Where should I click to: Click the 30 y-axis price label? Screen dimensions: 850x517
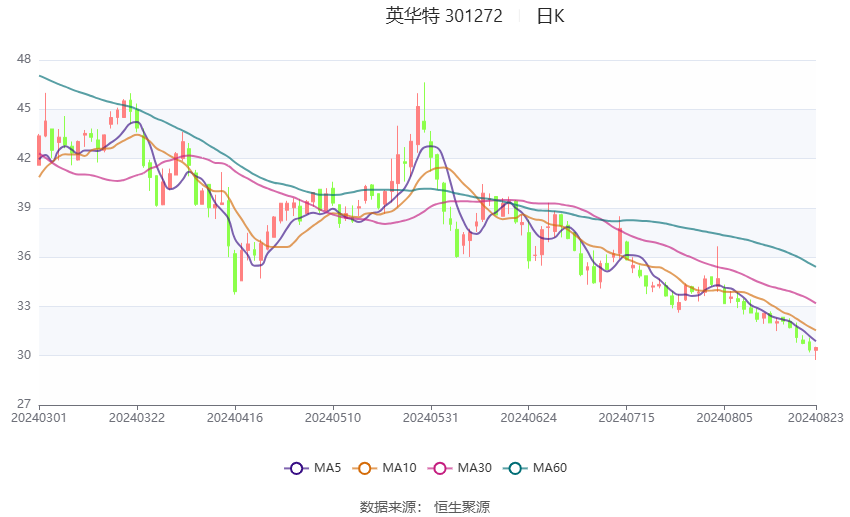(24, 355)
